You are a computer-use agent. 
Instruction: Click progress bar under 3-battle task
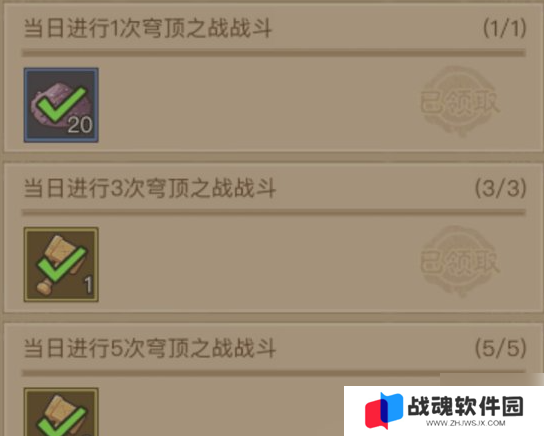coord(274,212)
